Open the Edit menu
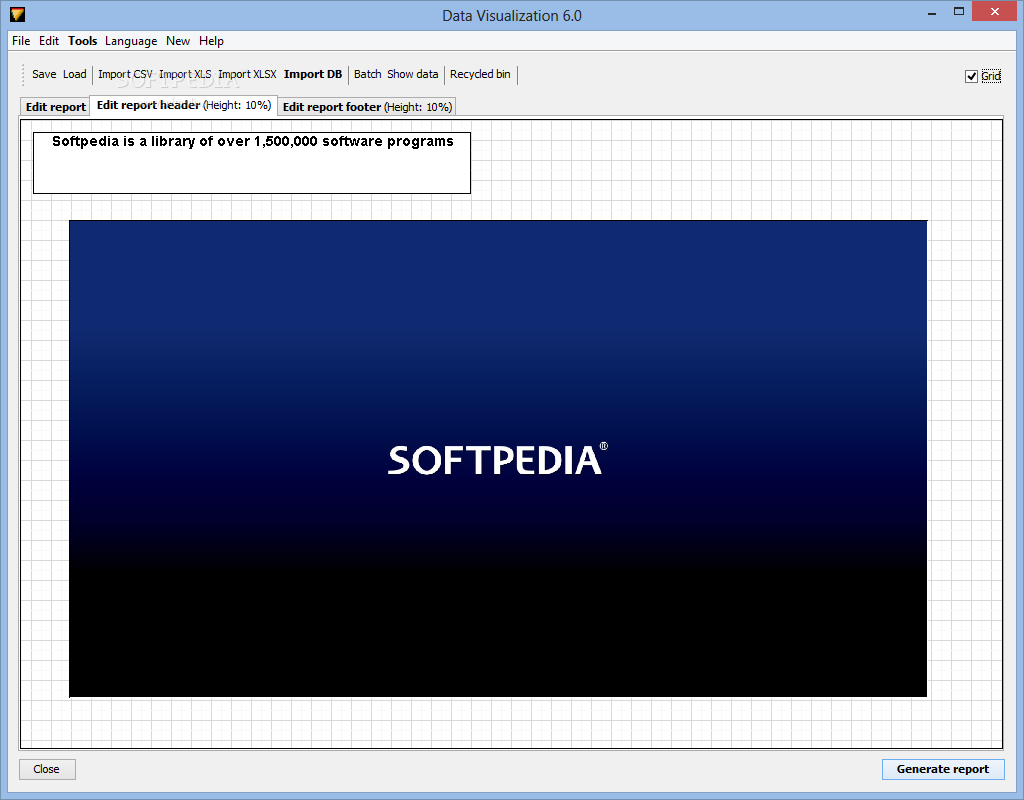The width and height of the screenshot is (1024, 800). tap(49, 40)
